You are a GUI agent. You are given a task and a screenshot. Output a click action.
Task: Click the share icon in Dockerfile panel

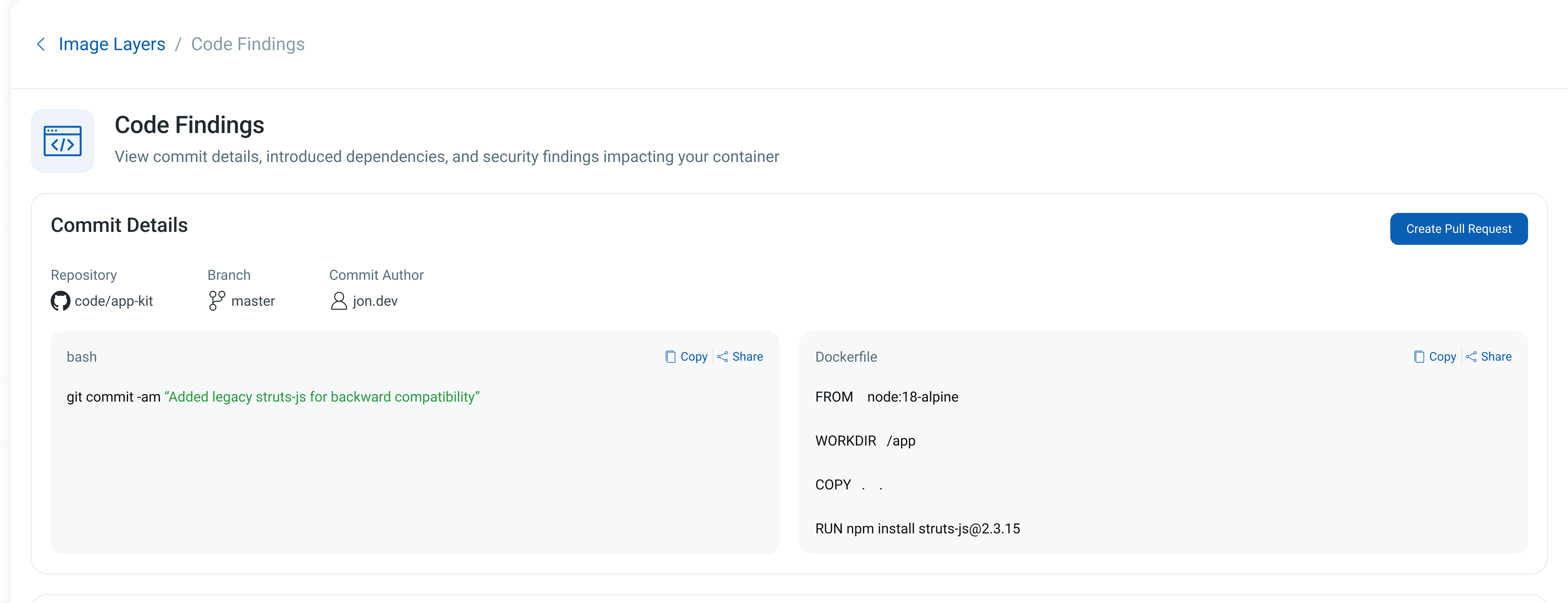(x=1471, y=357)
